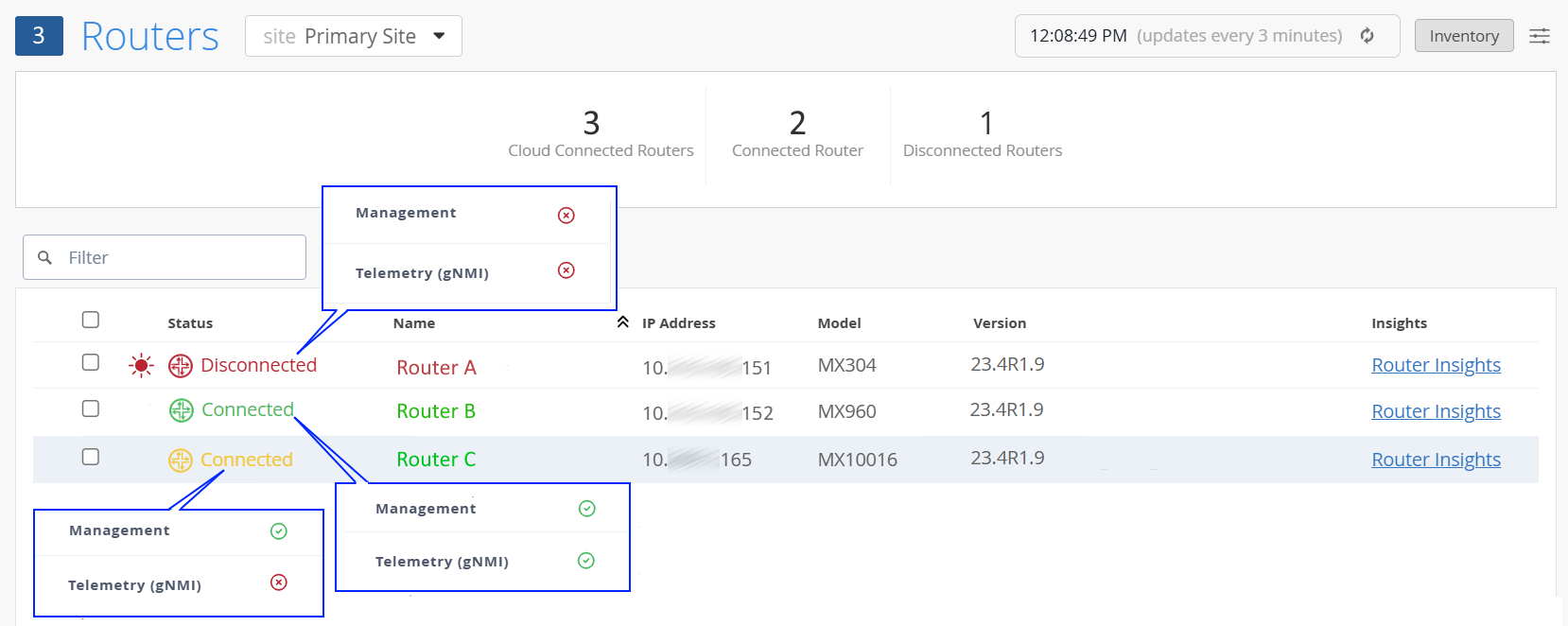The image size is (1568, 626).
Task: Toggle the select-all checkbox in table header
Action: (x=91, y=320)
